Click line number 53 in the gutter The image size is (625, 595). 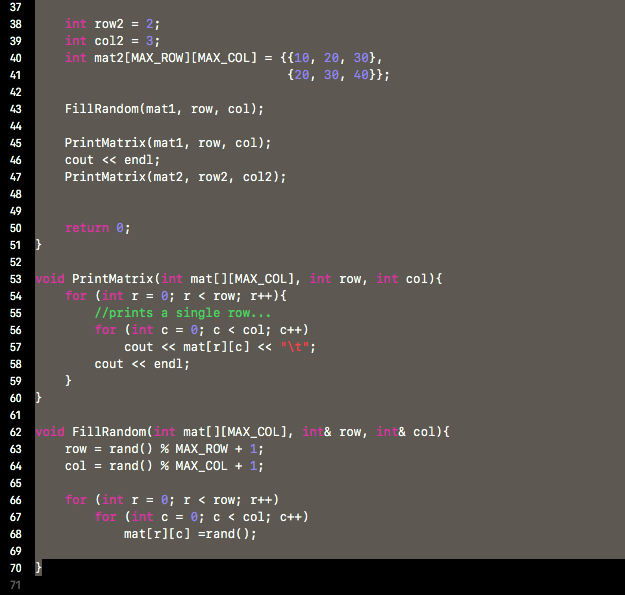coord(16,279)
